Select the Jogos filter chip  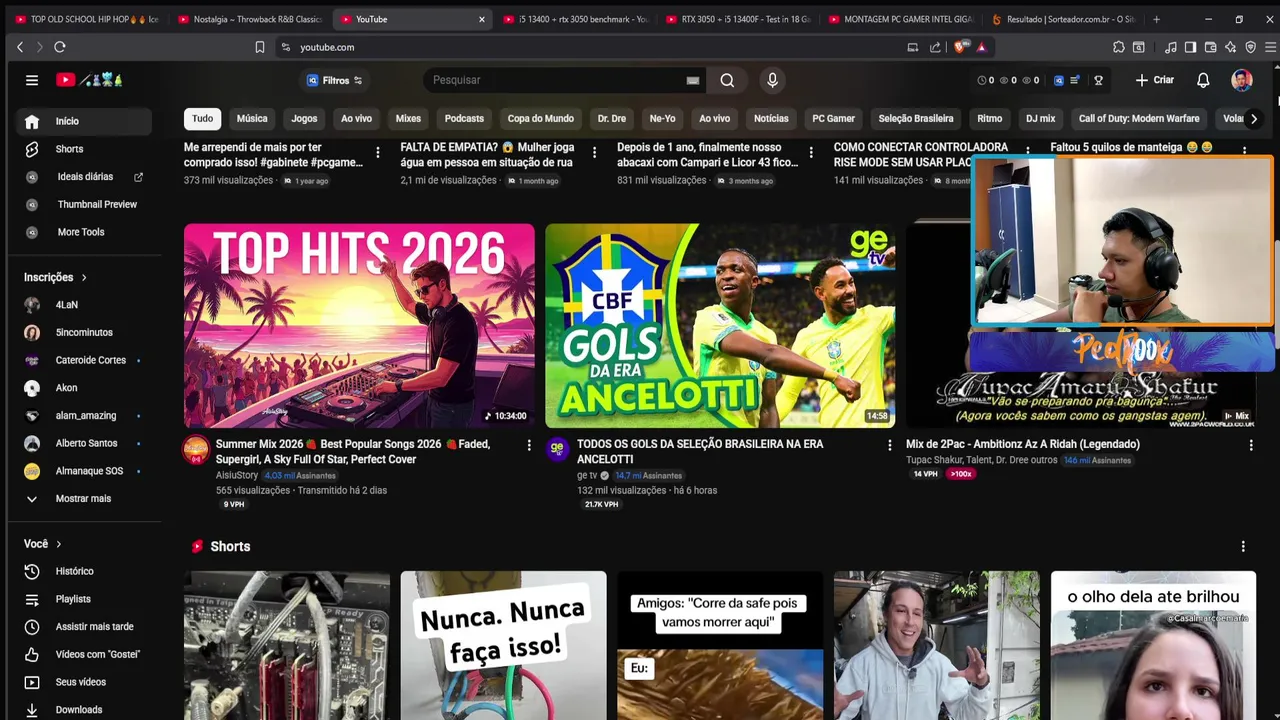(304, 118)
